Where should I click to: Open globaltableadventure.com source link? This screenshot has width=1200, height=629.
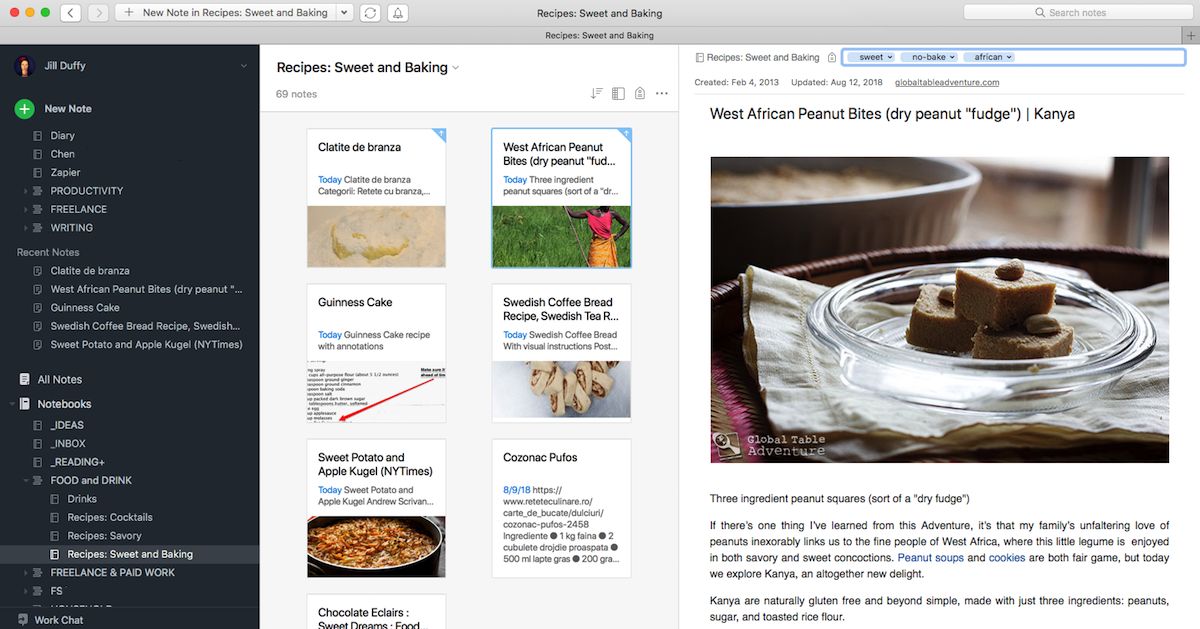946,83
